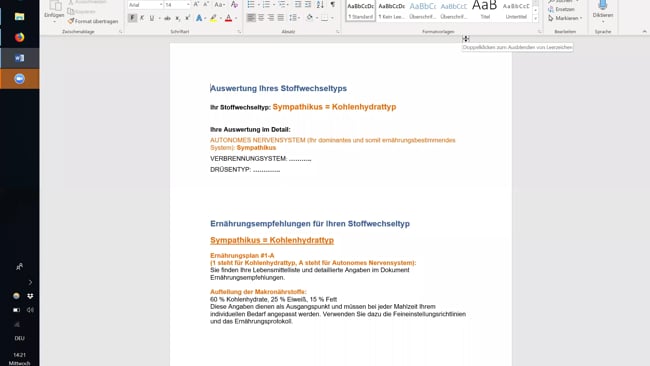Click 'Sympathikus = Kohlenhydrattyp' underlined heading
Screen dimensions: 650x366
click(x=272, y=240)
